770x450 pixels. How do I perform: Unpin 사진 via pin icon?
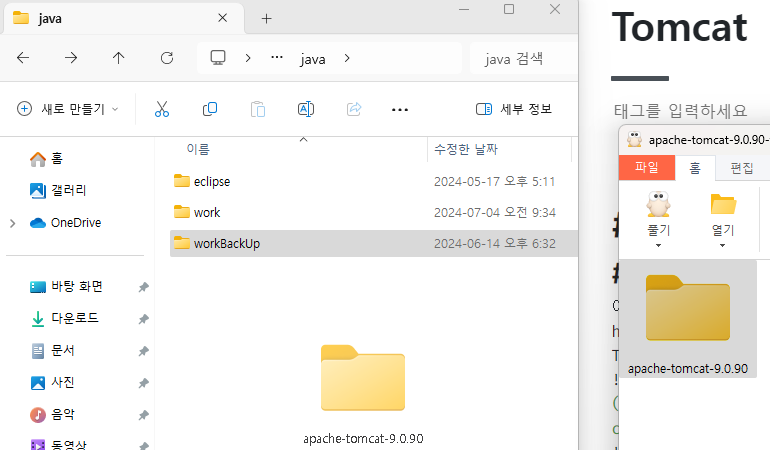pyautogui.click(x=143, y=383)
